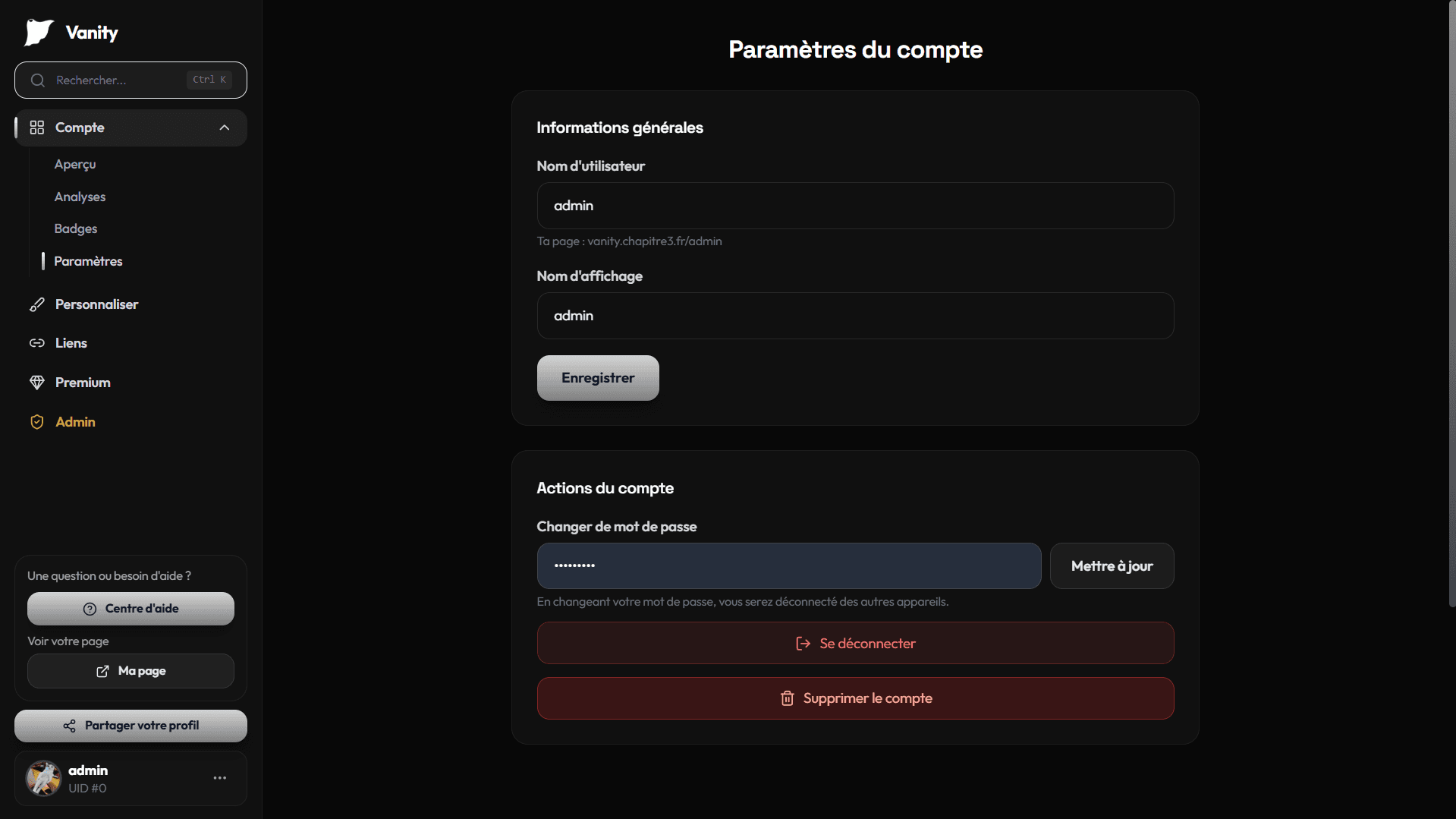The height and width of the screenshot is (819, 1456).
Task: Click the share icon on Partager votre profil
Action: click(69, 726)
